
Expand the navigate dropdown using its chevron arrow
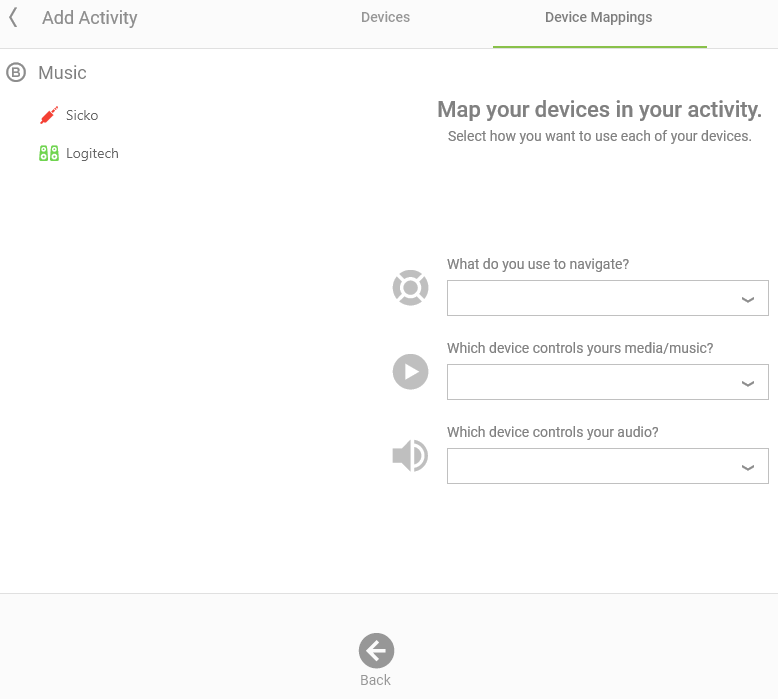(748, 299)
